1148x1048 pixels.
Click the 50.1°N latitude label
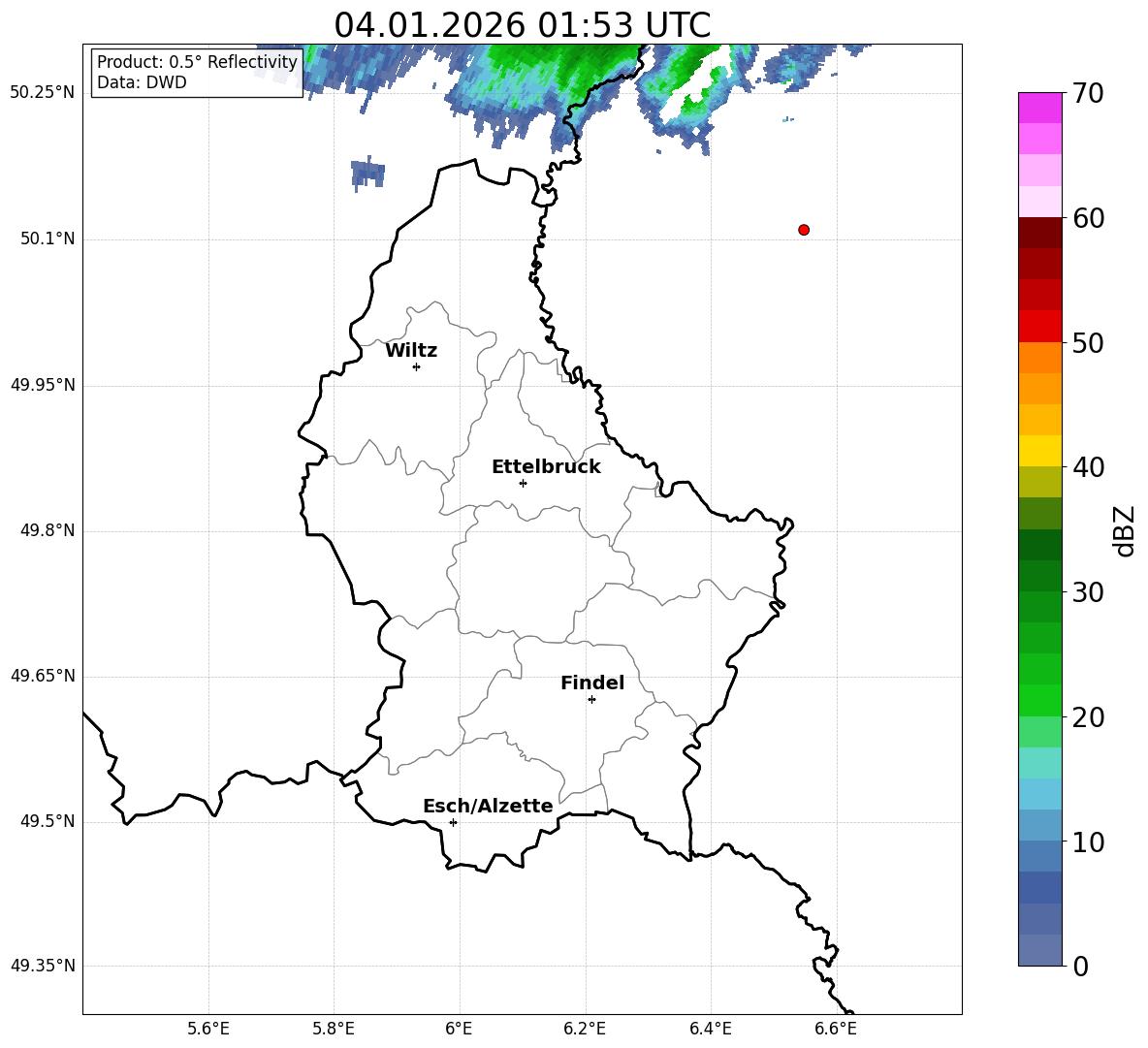click(x=48, y=238)
